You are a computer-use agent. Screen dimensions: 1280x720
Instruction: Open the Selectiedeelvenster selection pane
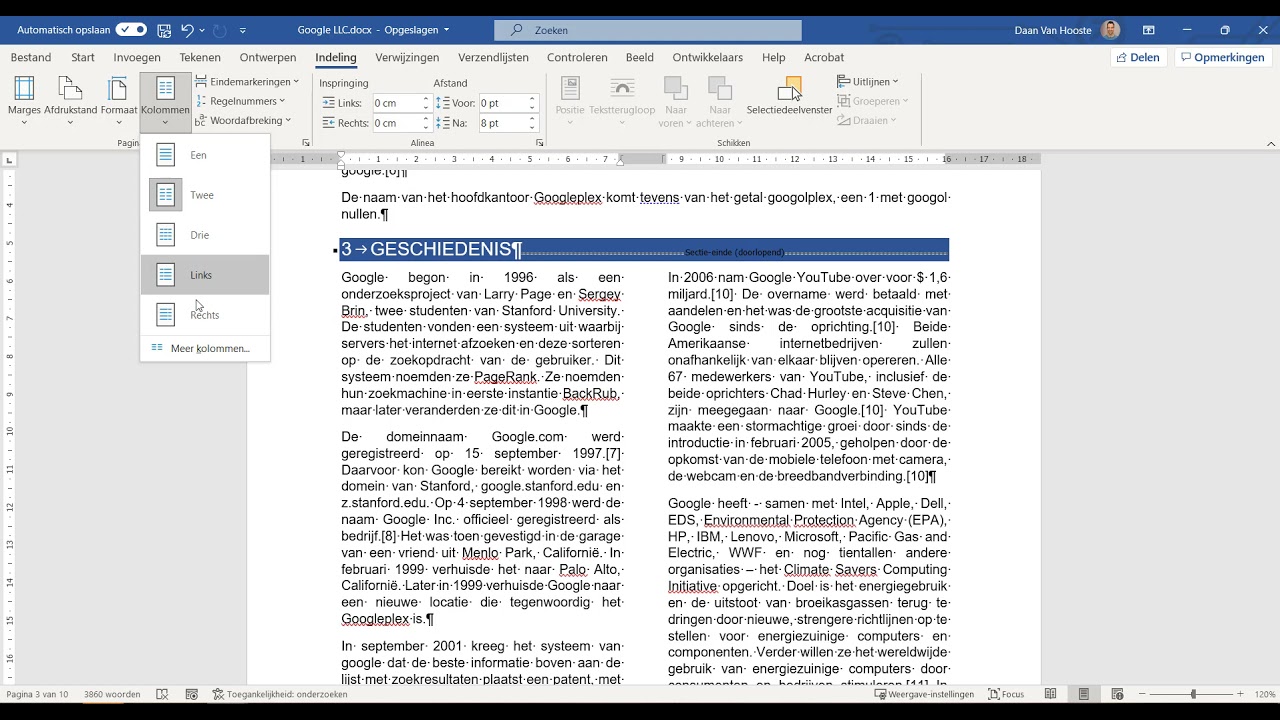[x=790, y=96]
